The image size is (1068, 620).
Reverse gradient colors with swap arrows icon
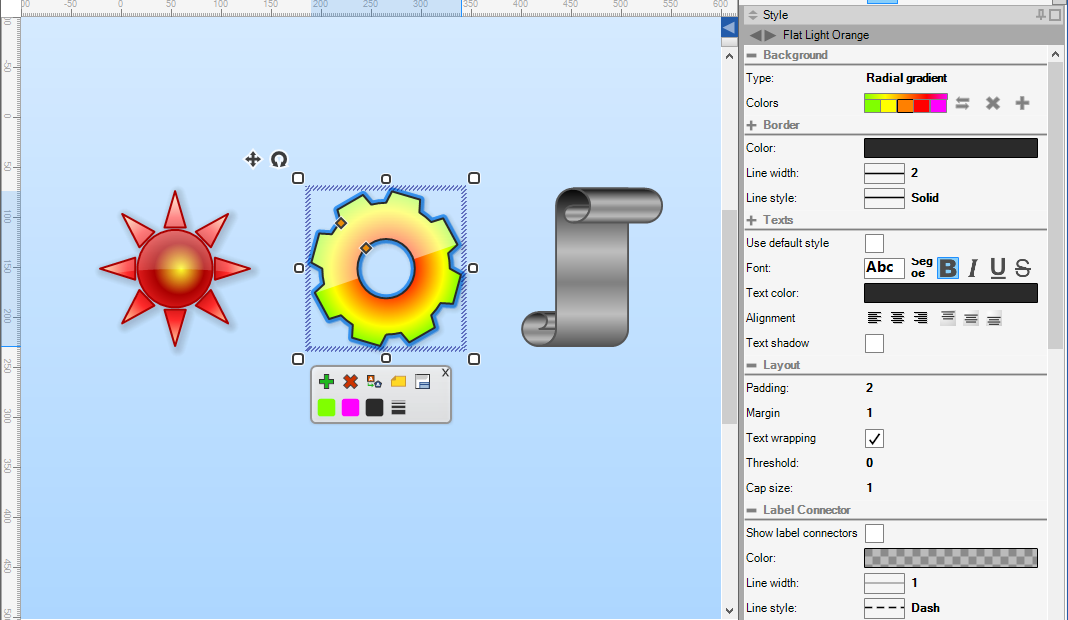tap(962, 103)
